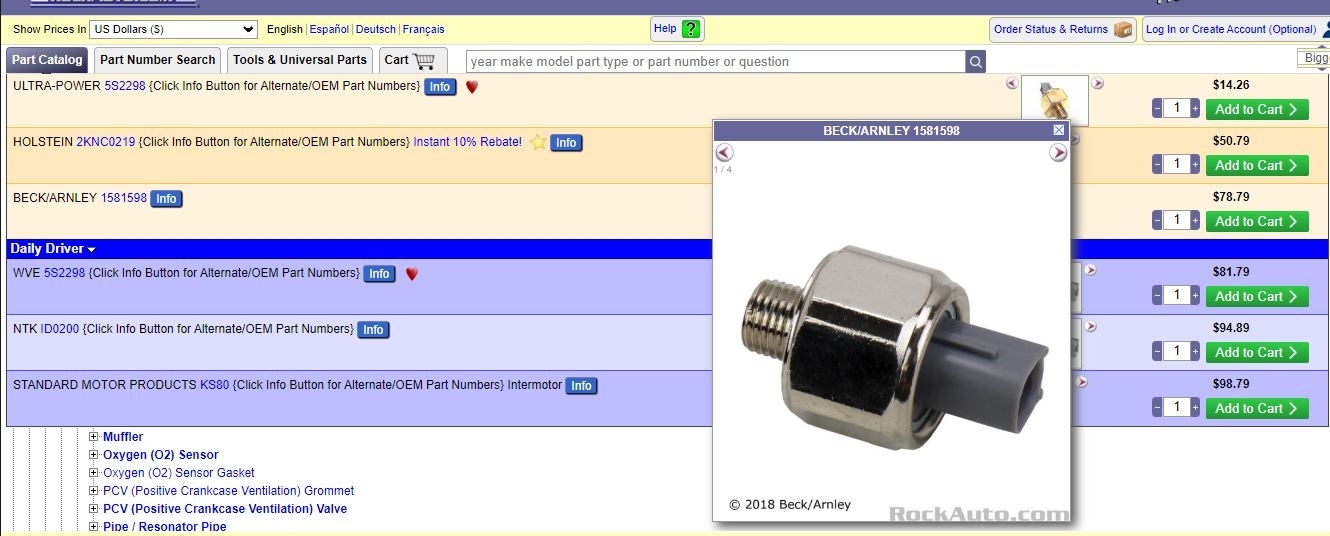Image resolution: width=1330 pixels, height=536 pixels.
Task: Expand the bold Oxygen (O2) Sensor node
Action: coord(94,455)
